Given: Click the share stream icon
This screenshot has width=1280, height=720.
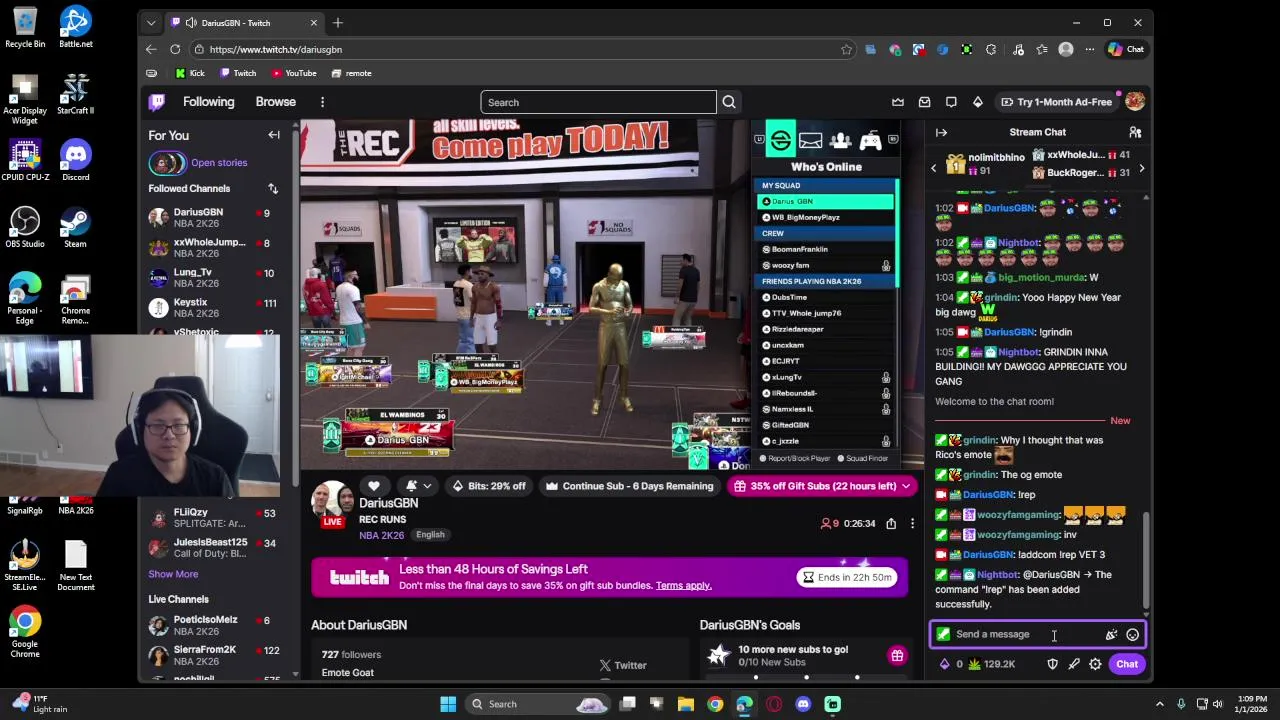Looking at the screenshot, I should click(x=891, y=523).
